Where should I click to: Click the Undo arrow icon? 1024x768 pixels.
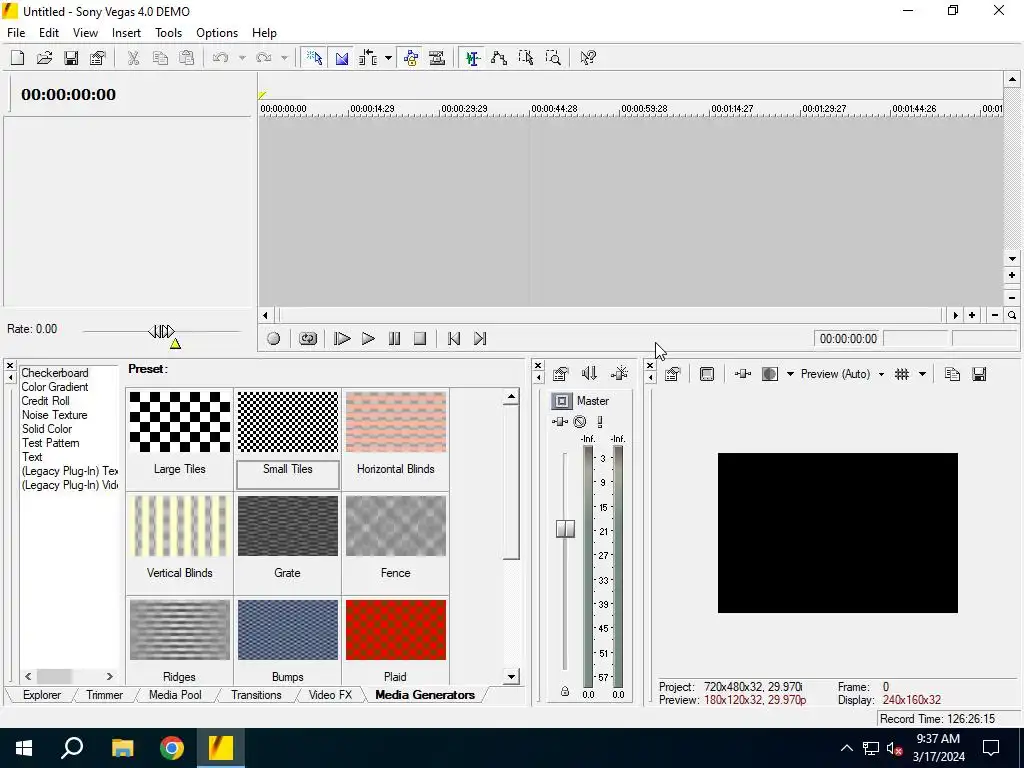(x=221, y=58)
